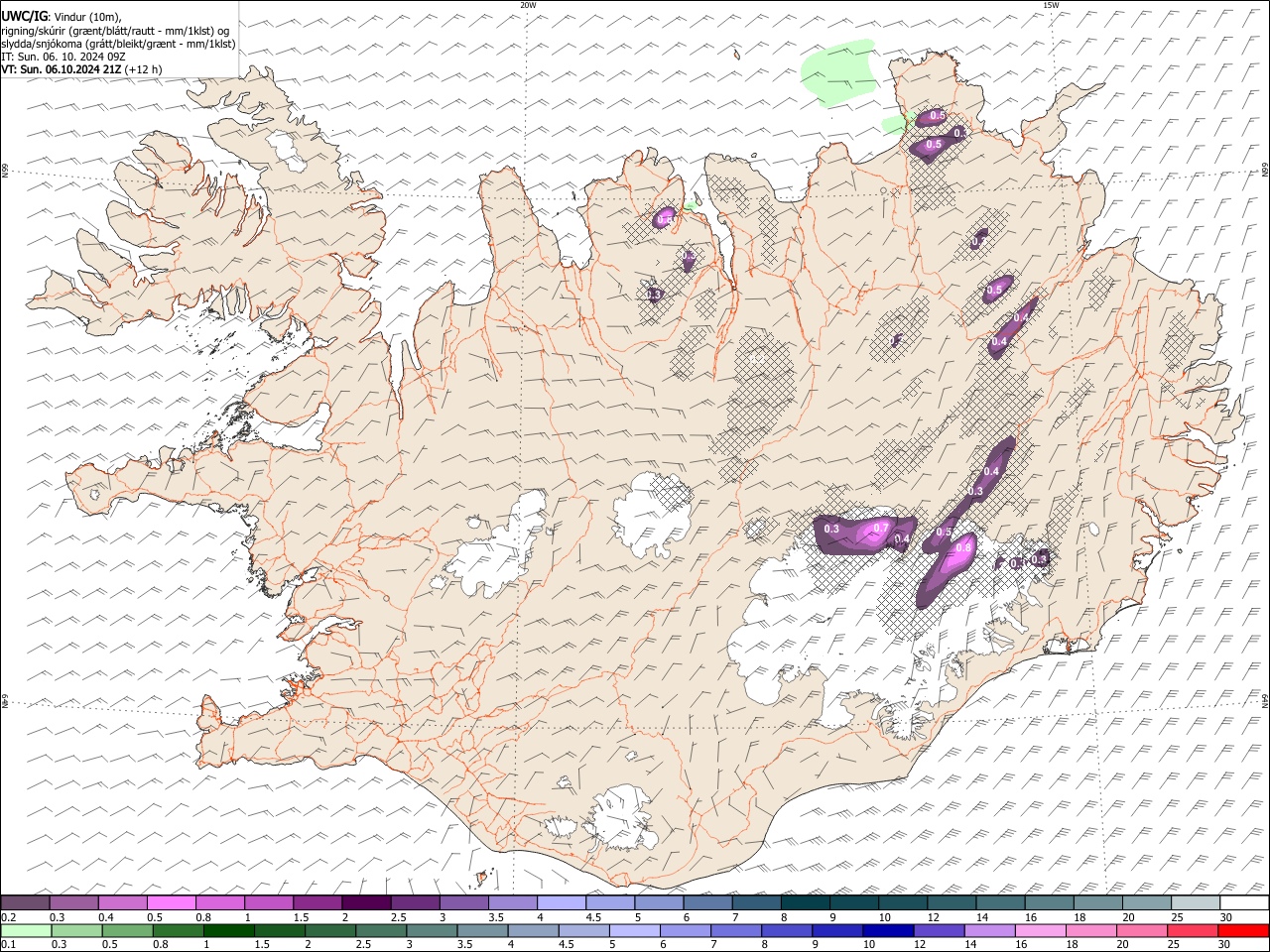Click the 0.8 precipitation value on the map

pos(962,548)
